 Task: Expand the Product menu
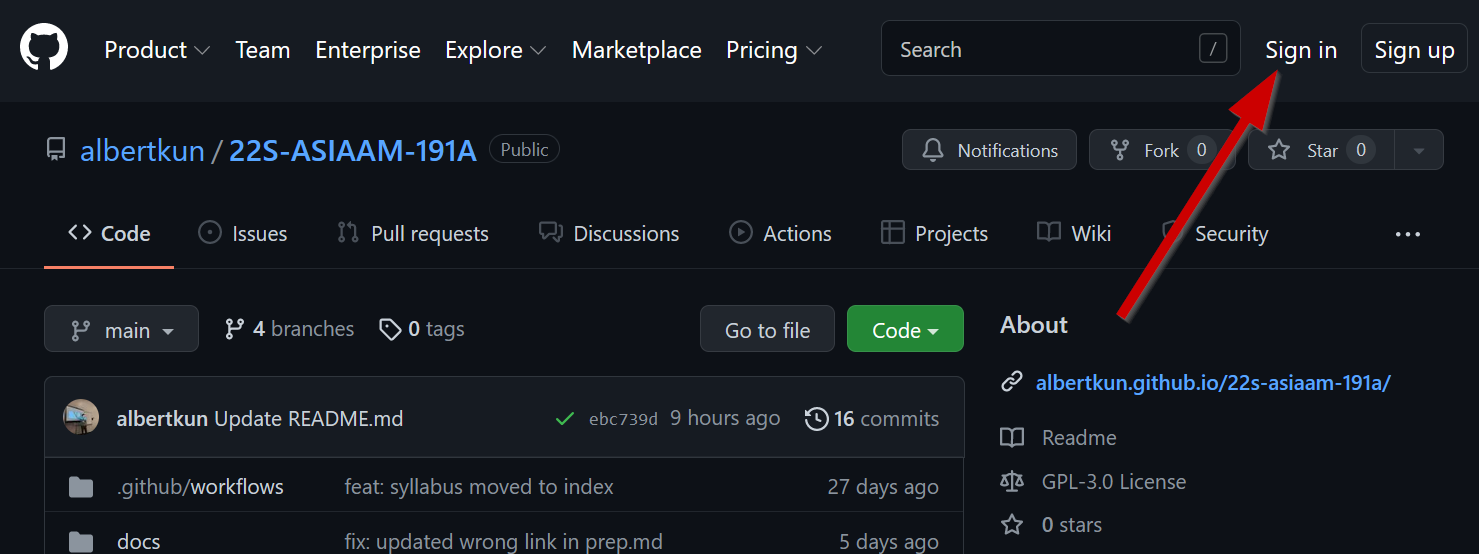tap(157, 50)
